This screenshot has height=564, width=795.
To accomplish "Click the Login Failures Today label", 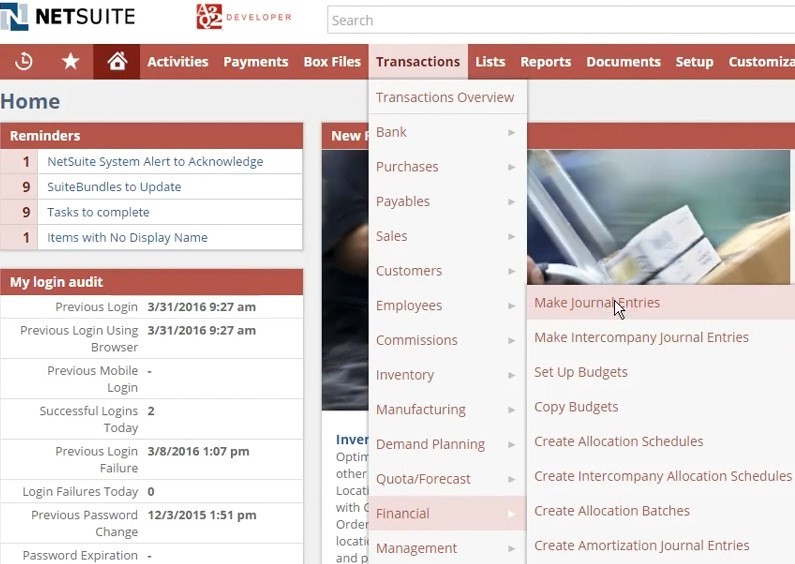I will 80,491.
